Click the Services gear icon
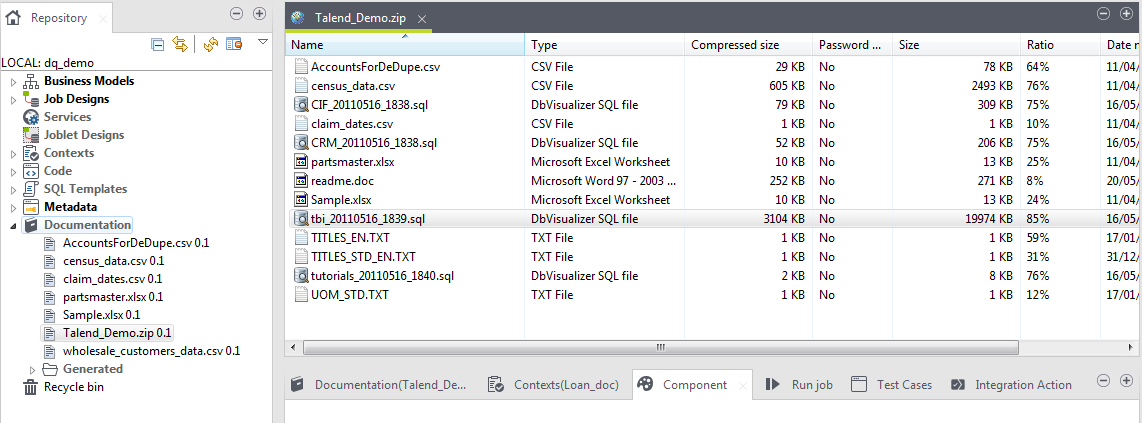 (31, 117)
